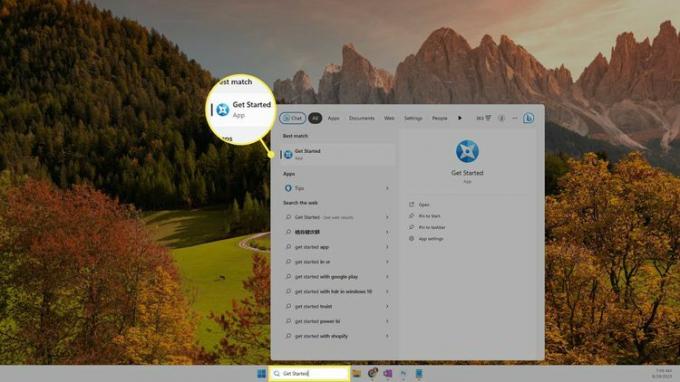Click the Tips app lightbulb icon
The width and height of the screenshot is (680, 382).
[288, 188]
